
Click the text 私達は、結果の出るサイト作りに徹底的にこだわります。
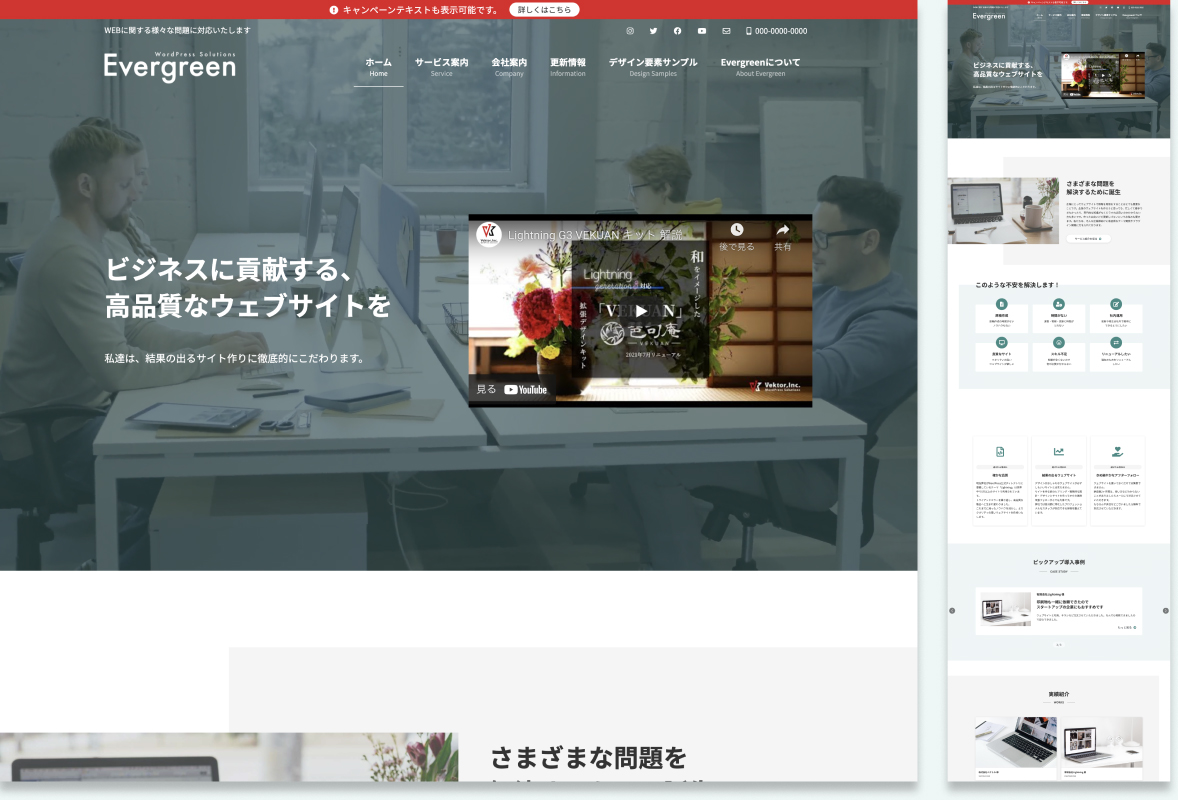click(236, 358)
